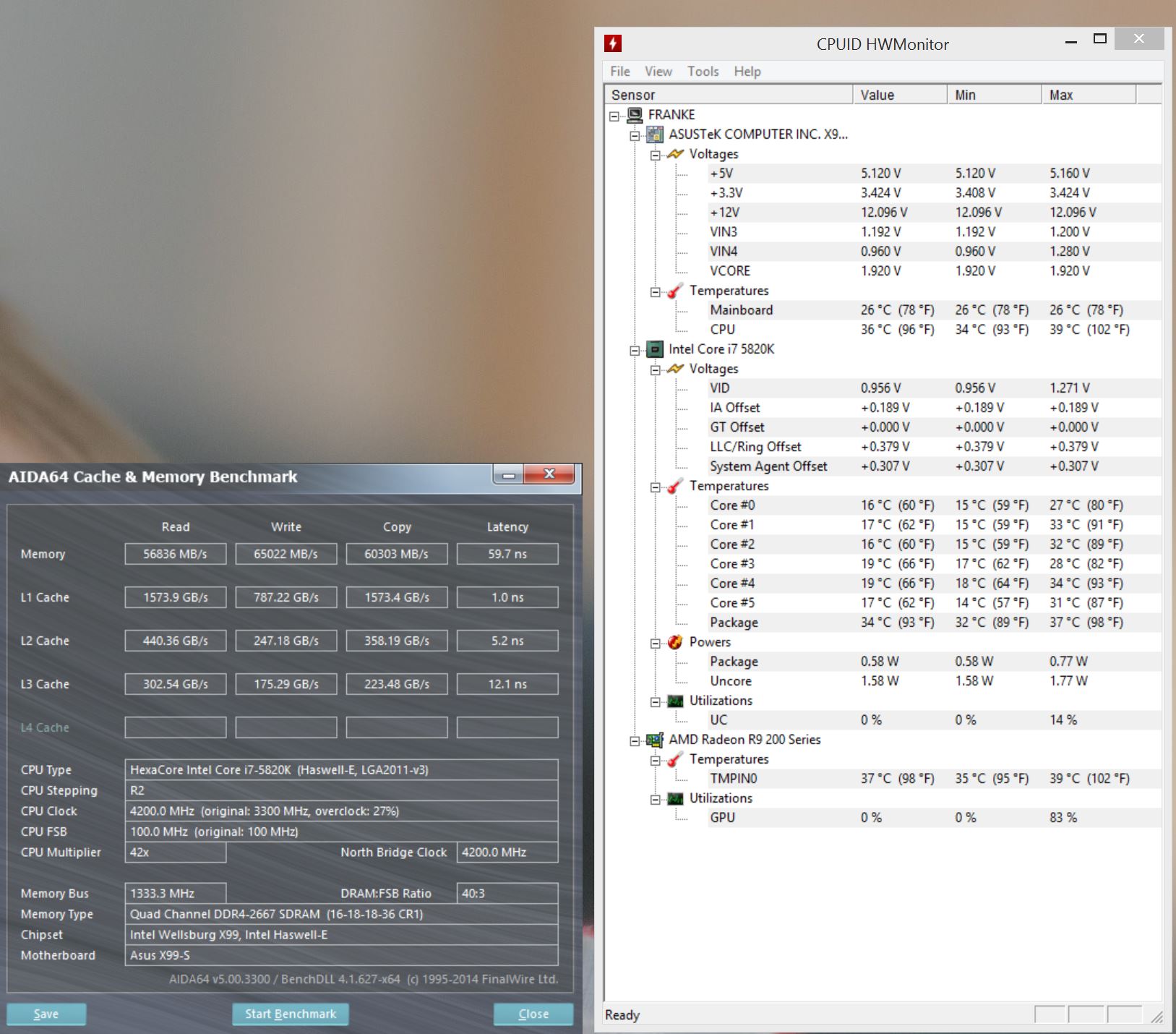
Task: Click the Motherboard field showing Asus X99-S
Action: (x=341, y=955)
